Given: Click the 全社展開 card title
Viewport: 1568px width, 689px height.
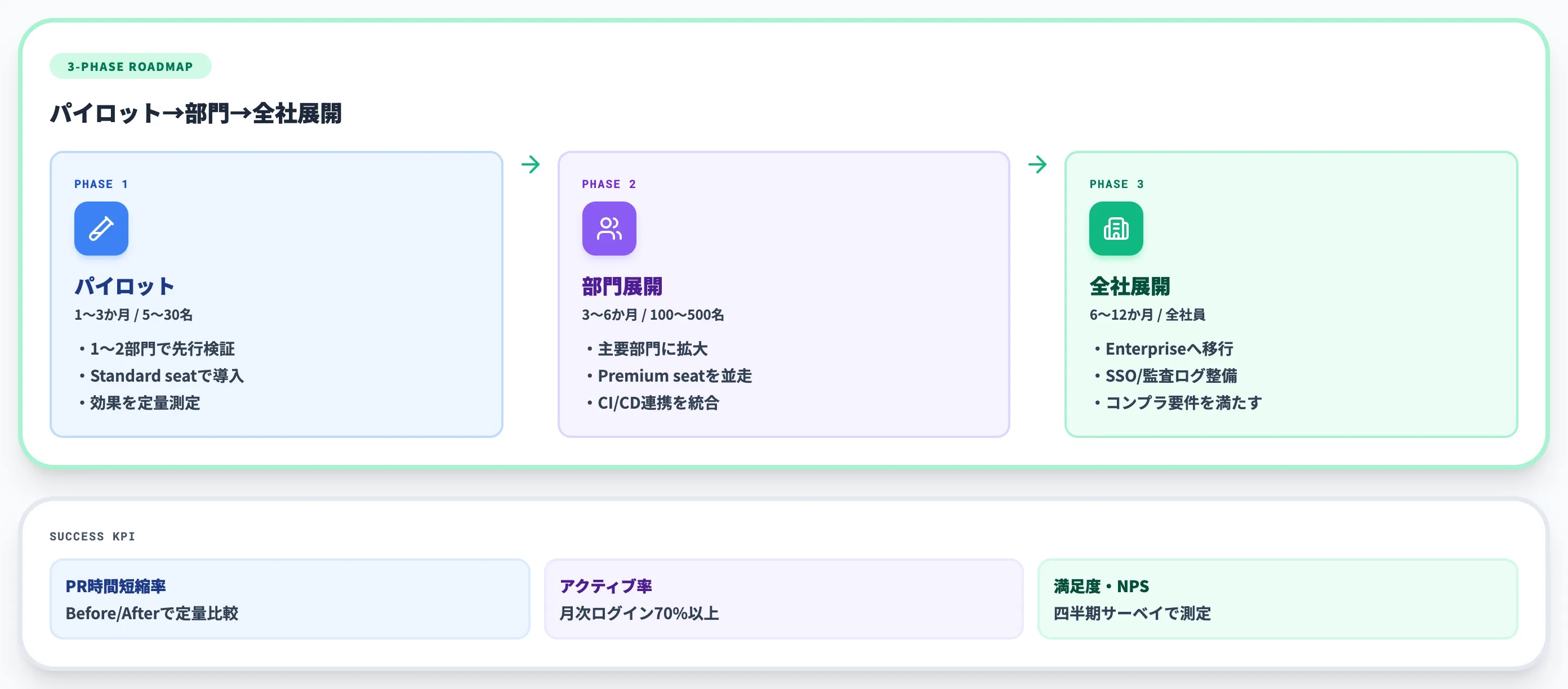Looking at the screenshot, I should (1130, 286).
